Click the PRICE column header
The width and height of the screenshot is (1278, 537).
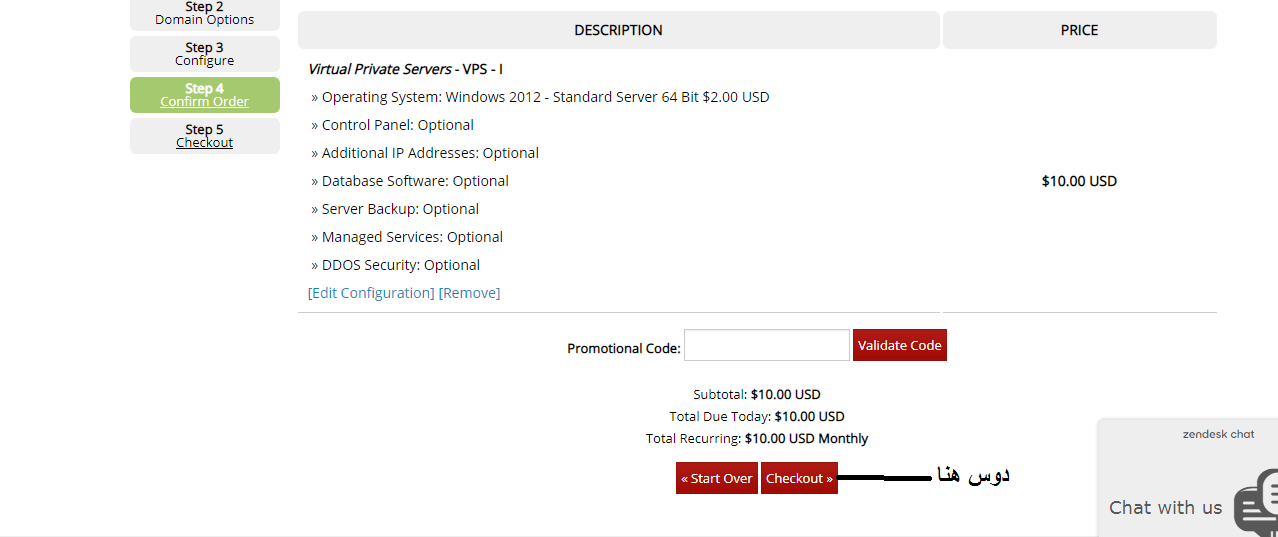pyautogui.click(x=1079, y=30)
